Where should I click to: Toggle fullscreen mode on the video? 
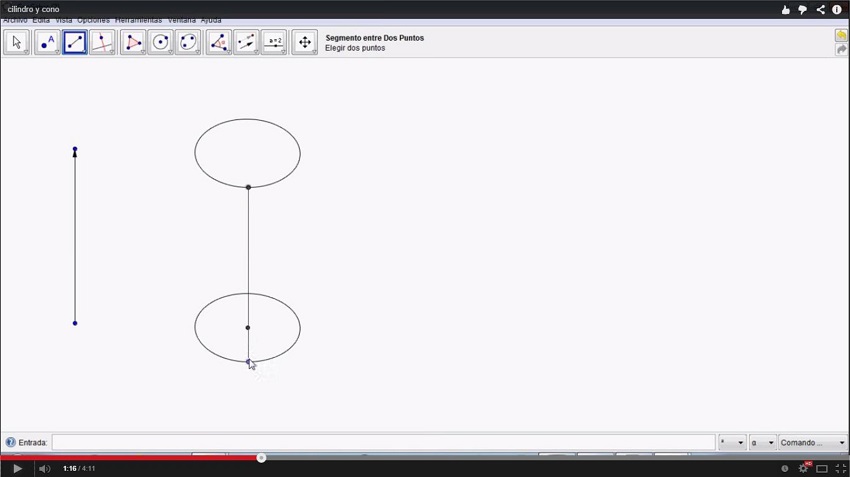(x=840, y=468)
